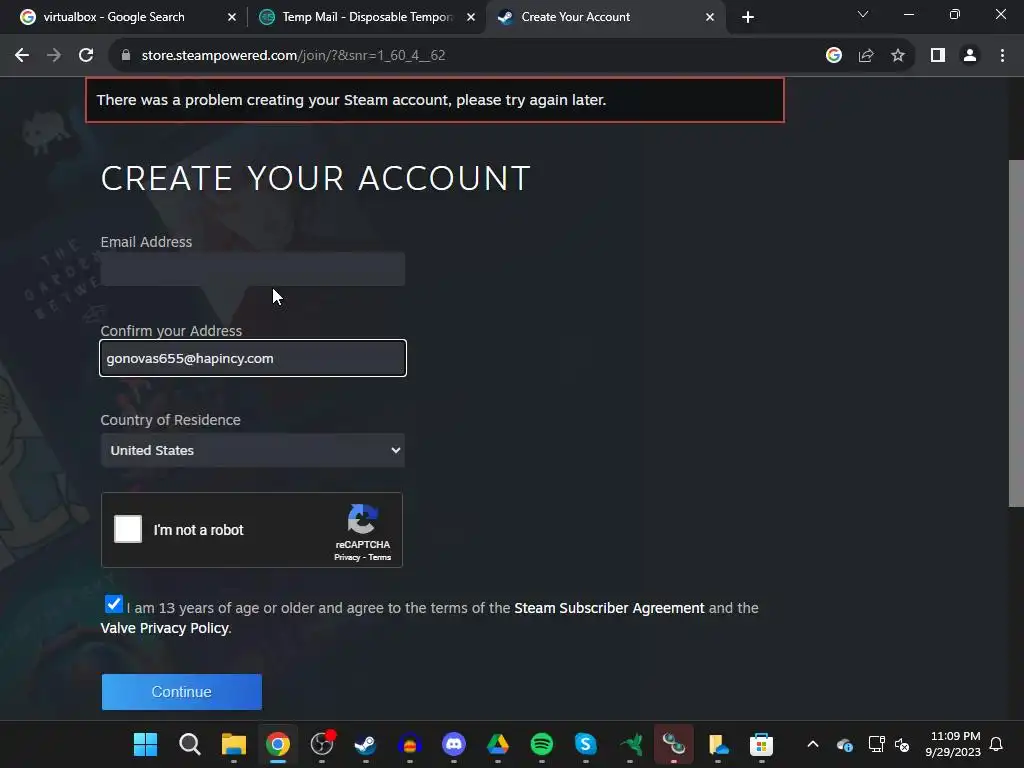Open the reCAPTCHA Privacy link
The image size is (1024, 768).
pos(347,557)
